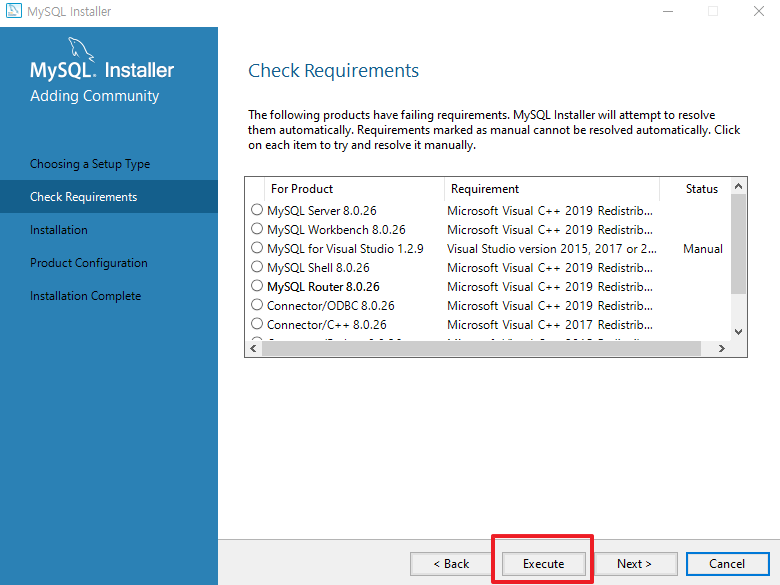The image size is (780, 585).
Task: Select radio button for Connector/ODBC 8.0.26
Action: [257, 304]
